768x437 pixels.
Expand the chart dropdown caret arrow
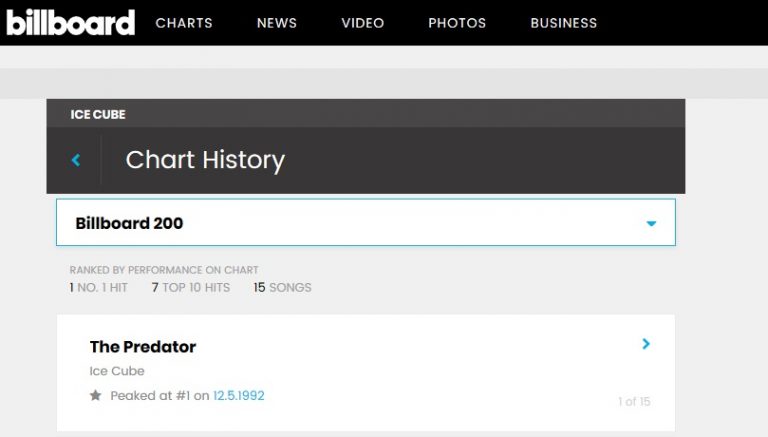tap(651, 224)
